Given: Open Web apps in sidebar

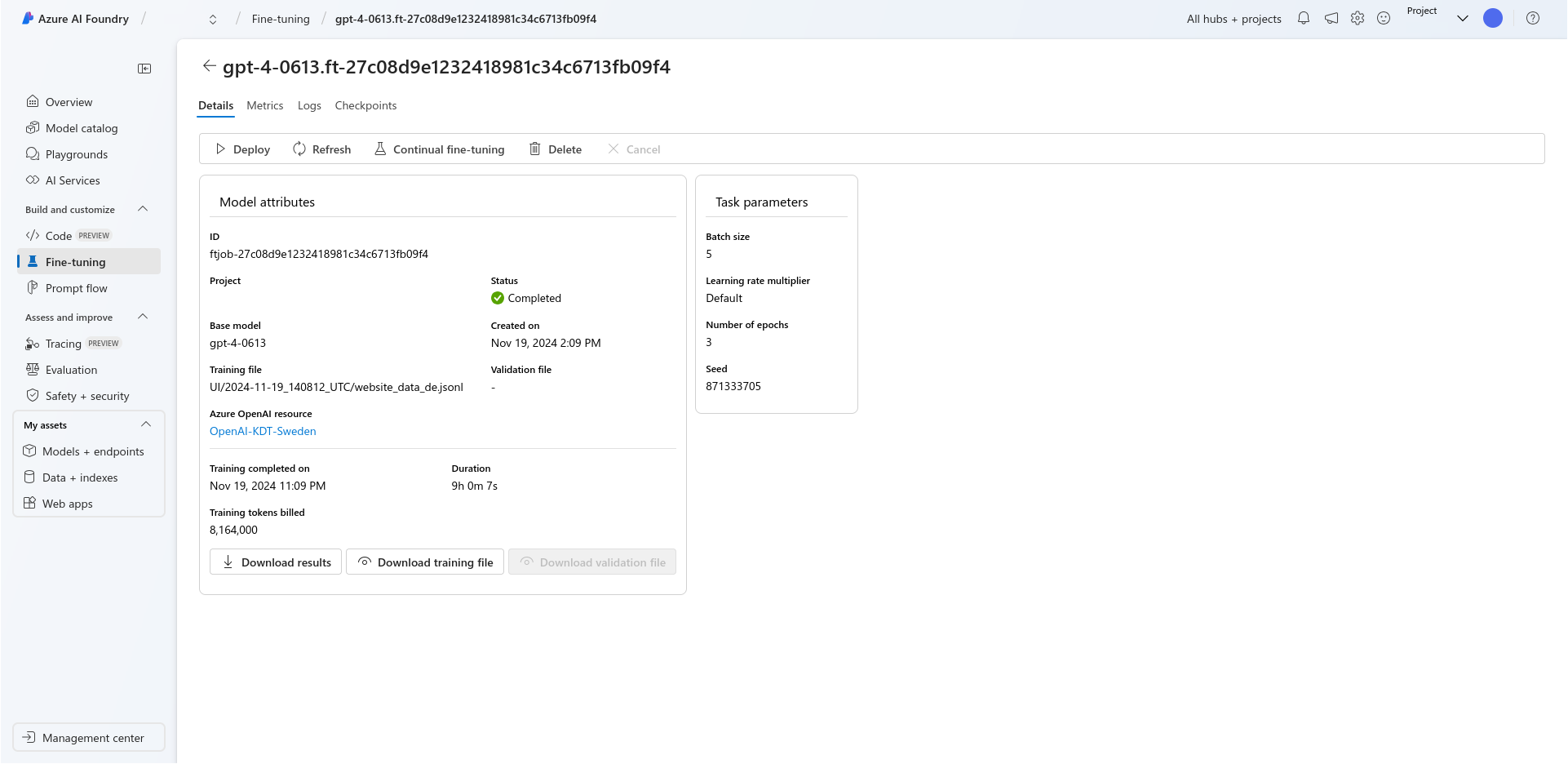Looking at the screenshot, I should tap(88, 504).
